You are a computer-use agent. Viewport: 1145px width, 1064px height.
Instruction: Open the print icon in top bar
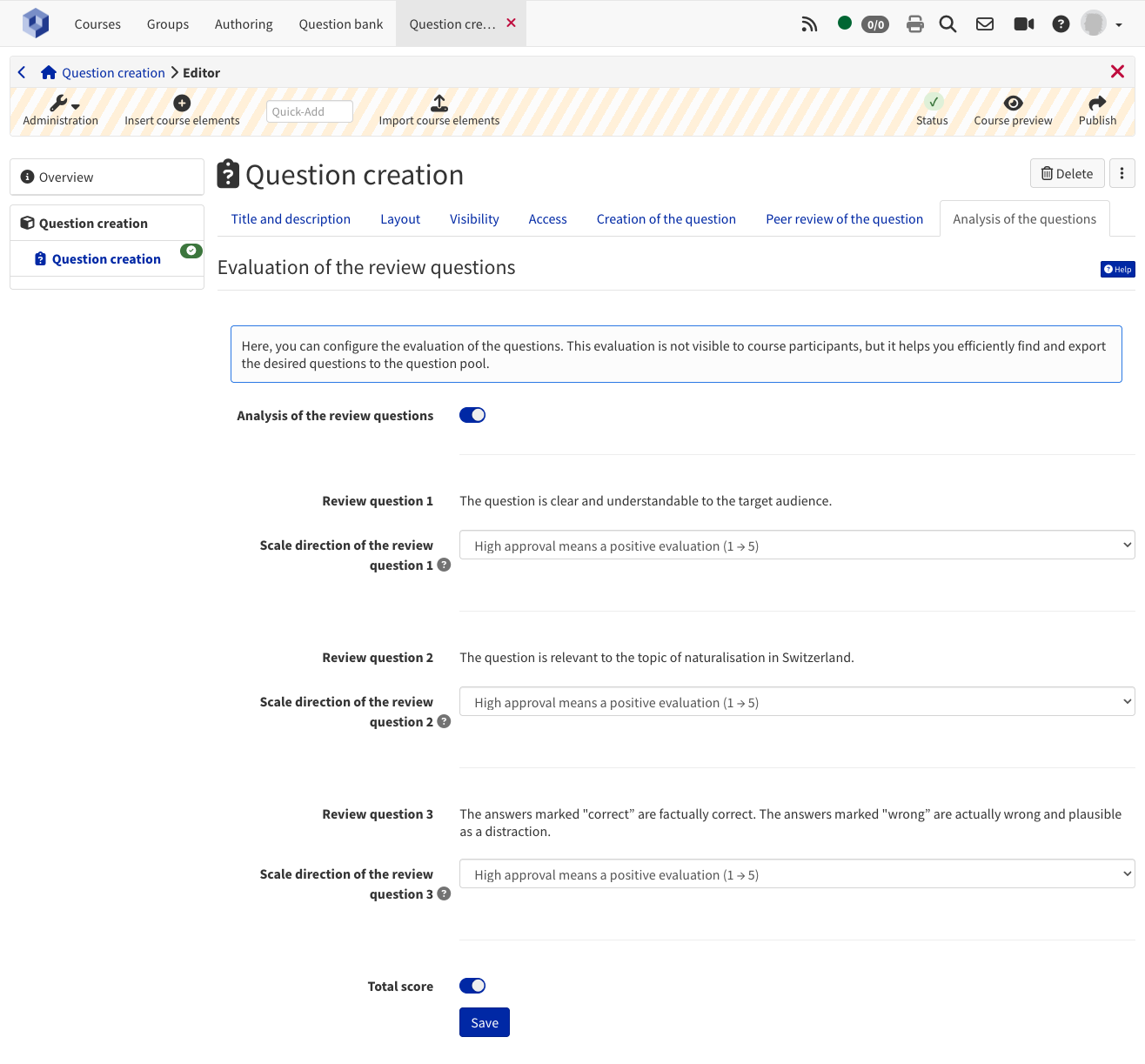pos(914,24)
